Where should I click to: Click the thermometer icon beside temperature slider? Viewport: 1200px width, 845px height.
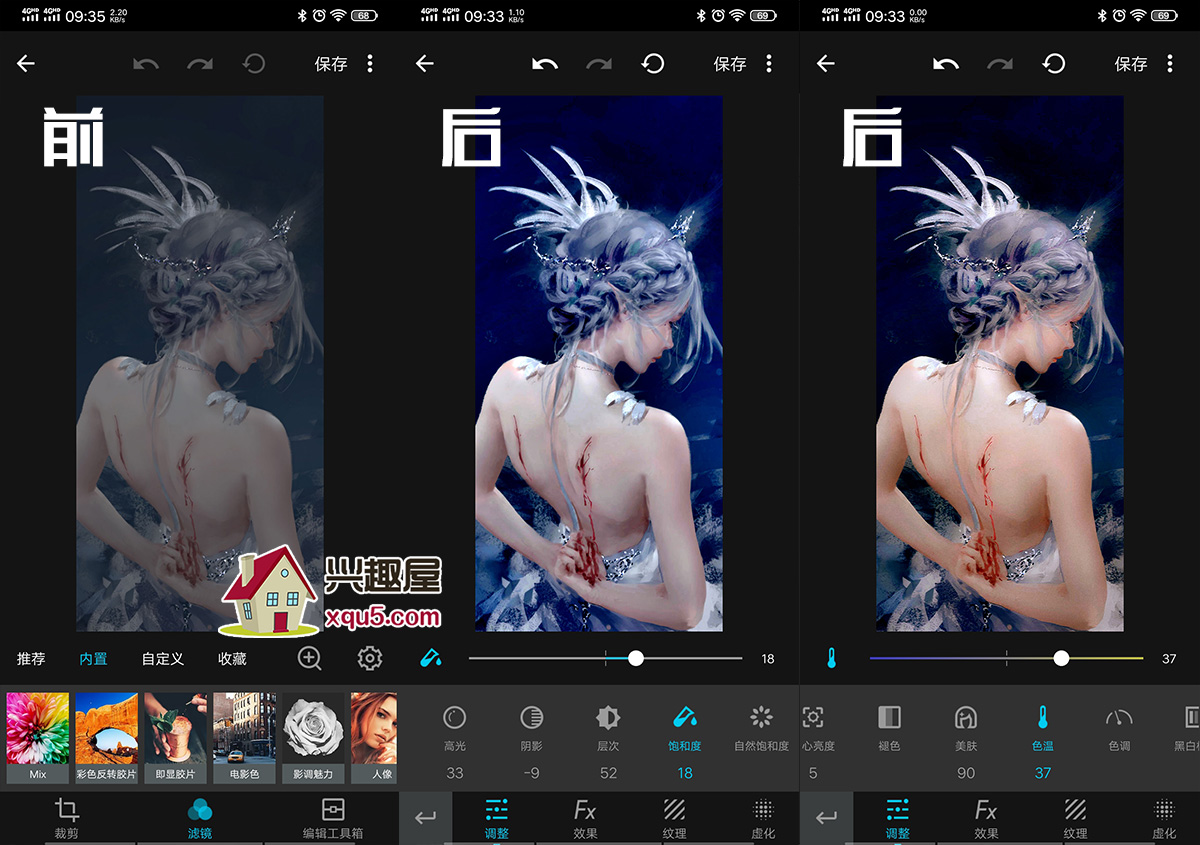[831, 658]
